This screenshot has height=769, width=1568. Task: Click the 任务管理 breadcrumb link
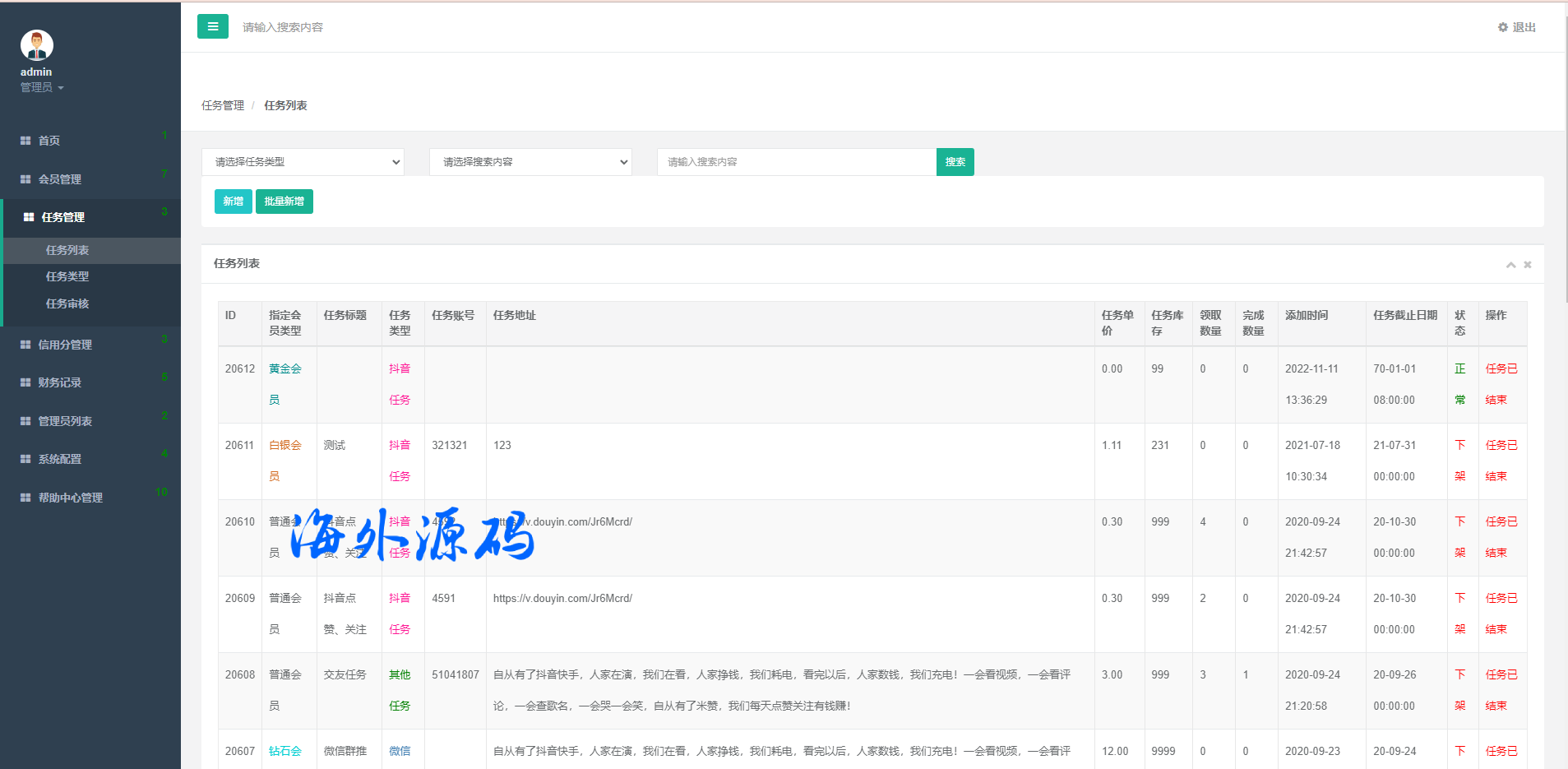pos(223,105)
